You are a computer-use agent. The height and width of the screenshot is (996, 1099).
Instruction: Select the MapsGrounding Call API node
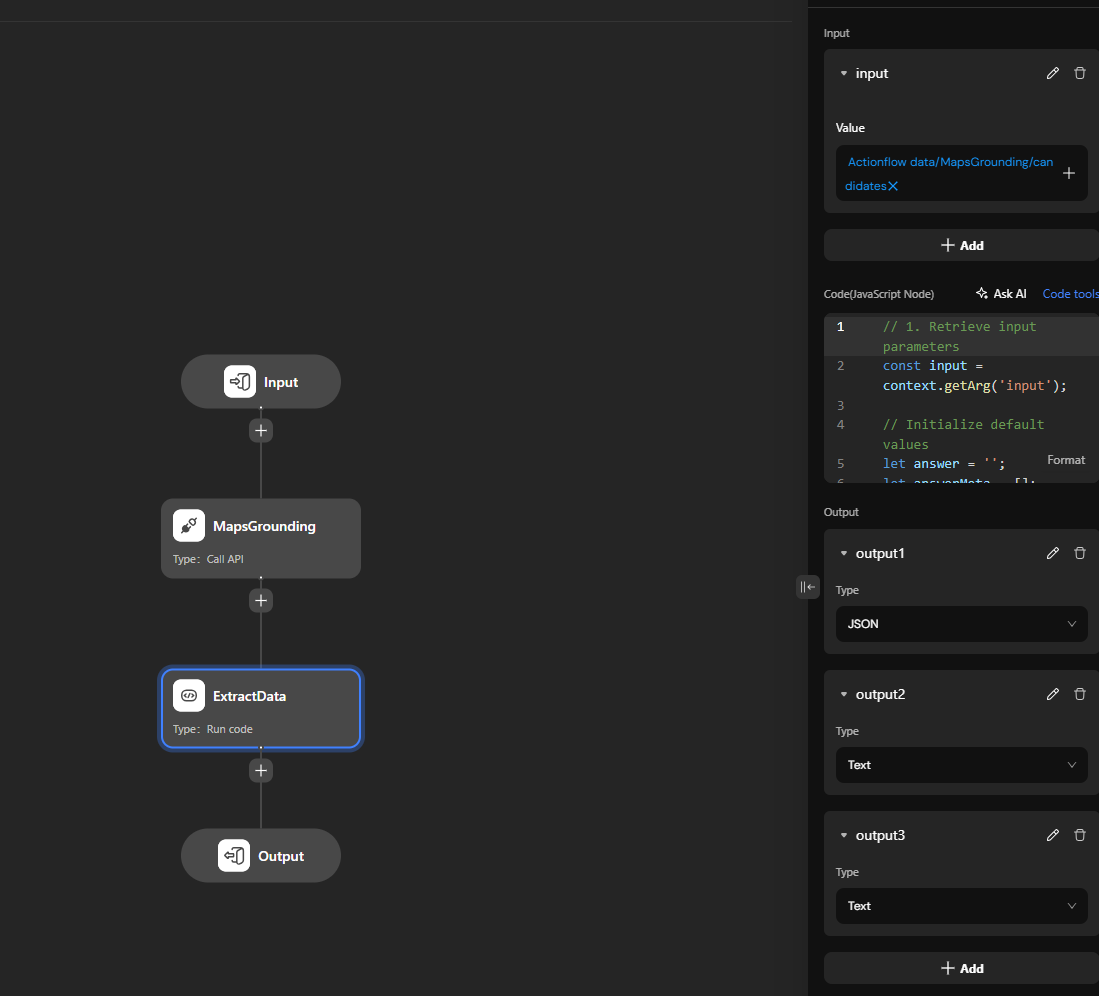pyautogui.click(x=261, y=538)
